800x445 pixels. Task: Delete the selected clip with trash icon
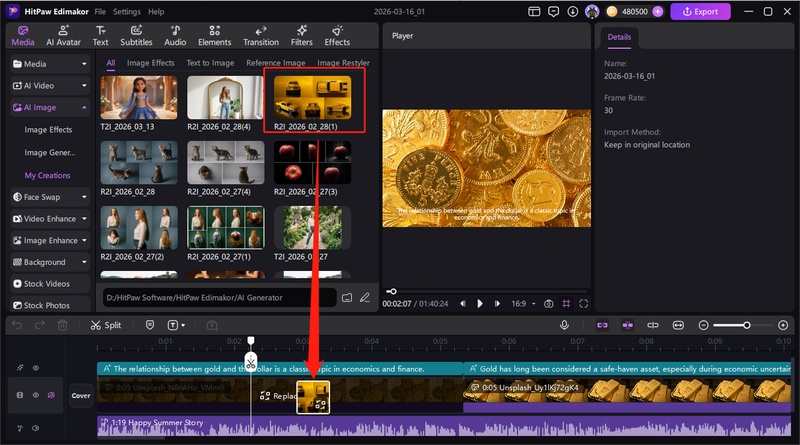pyautogui.click(x=62, y=325)
